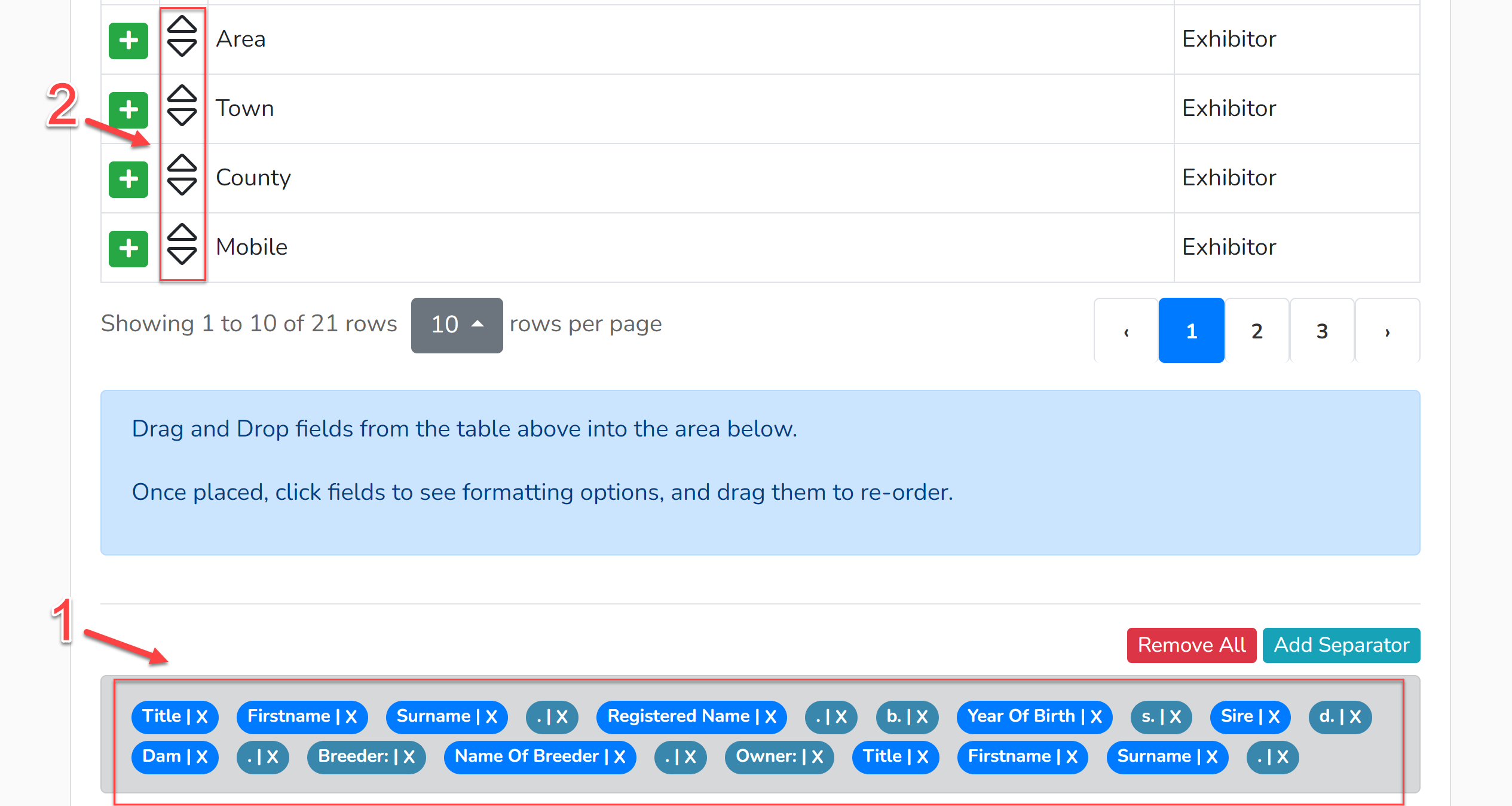Go to page 3 of the table

(1322, 331)
